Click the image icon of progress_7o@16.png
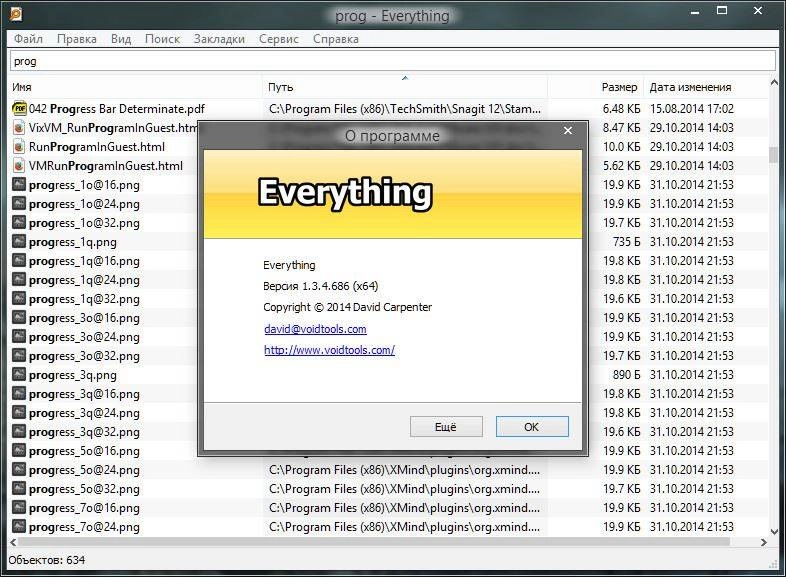 [19, 508]
